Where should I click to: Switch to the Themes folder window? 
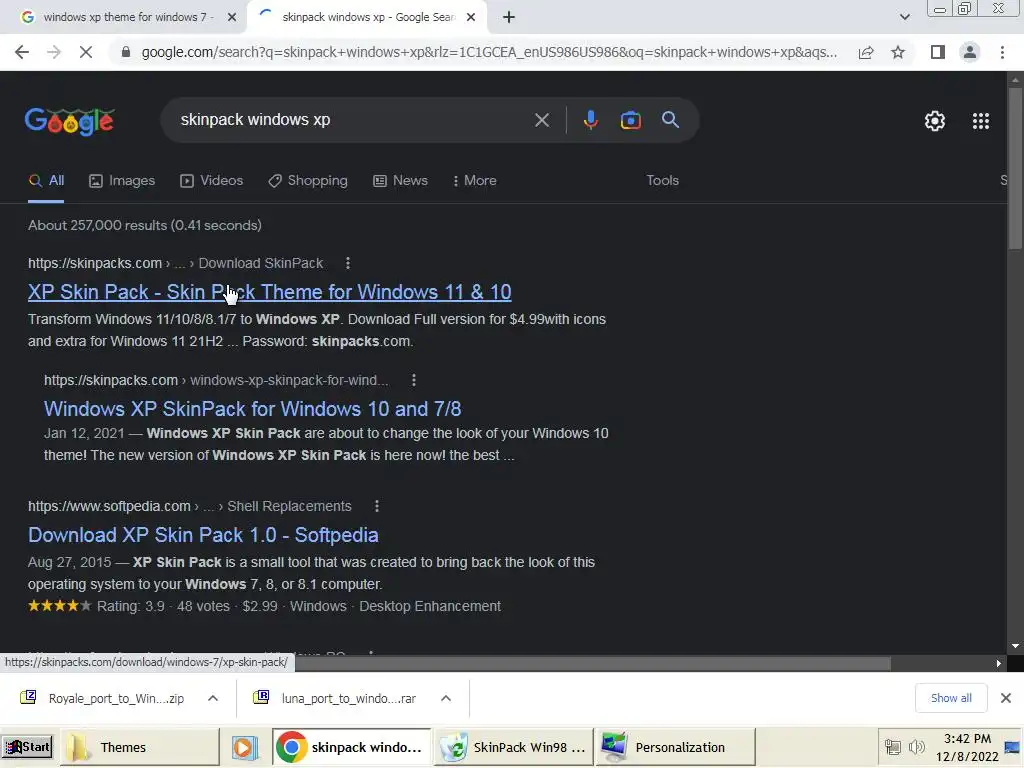[140, 747]
